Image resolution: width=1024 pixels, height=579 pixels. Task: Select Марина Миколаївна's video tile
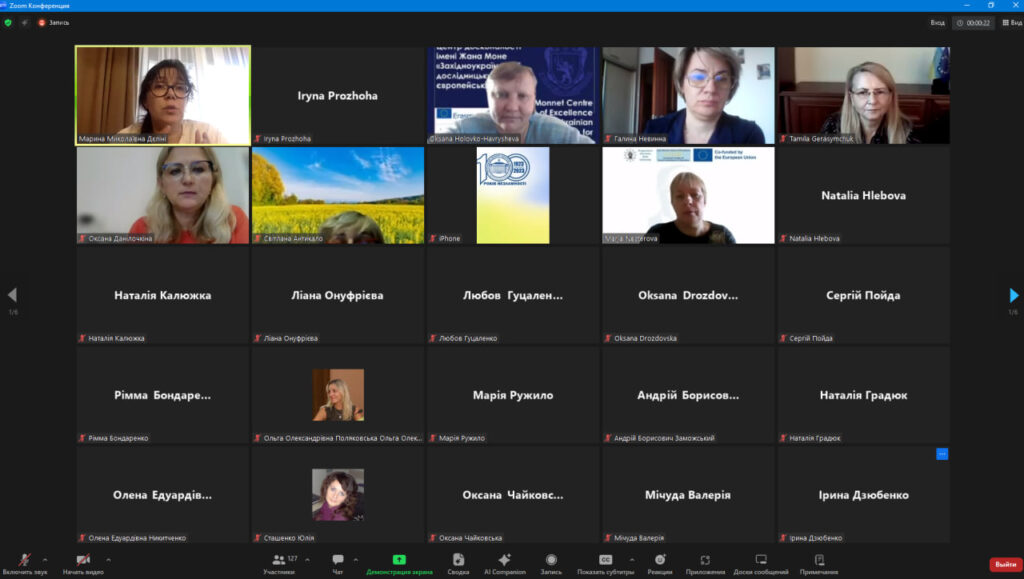click(163, 95)
